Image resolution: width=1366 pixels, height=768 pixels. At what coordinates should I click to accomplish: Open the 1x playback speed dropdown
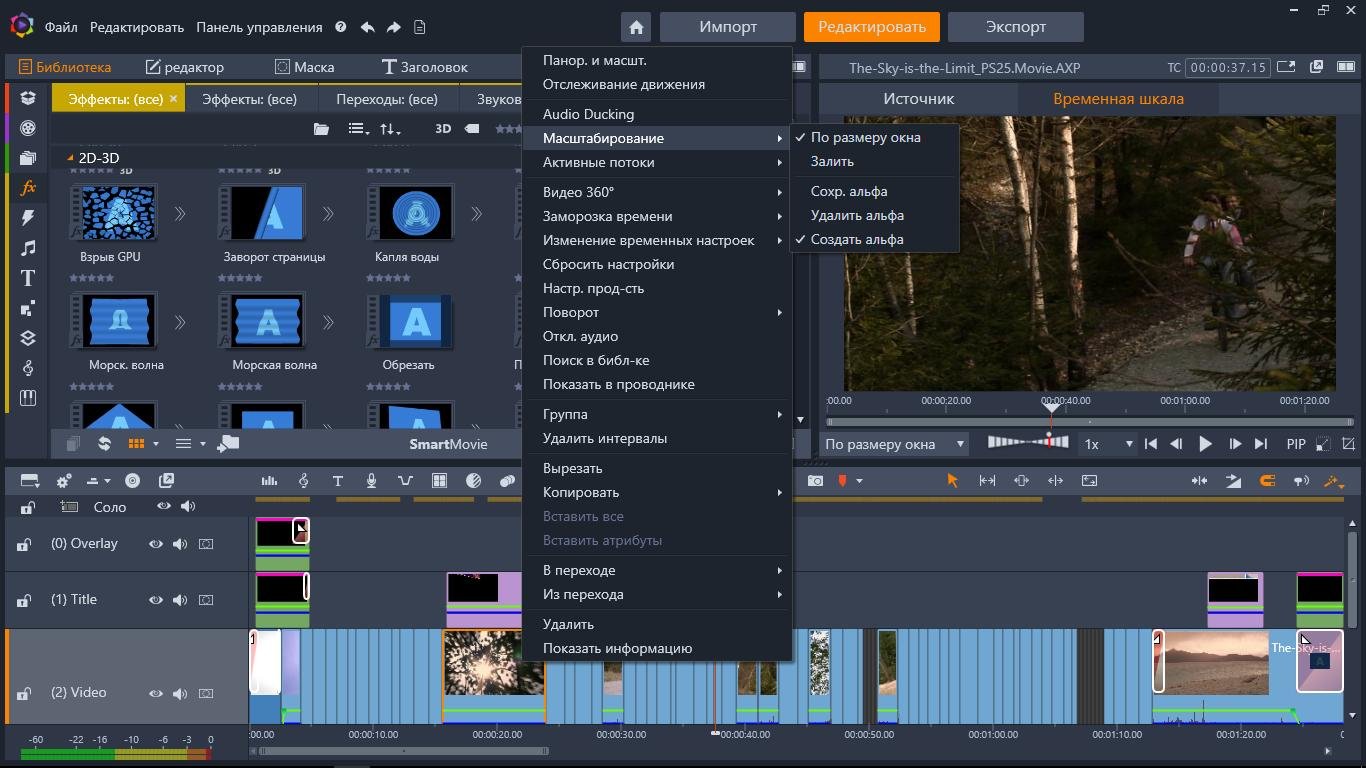pos(1108,444)
